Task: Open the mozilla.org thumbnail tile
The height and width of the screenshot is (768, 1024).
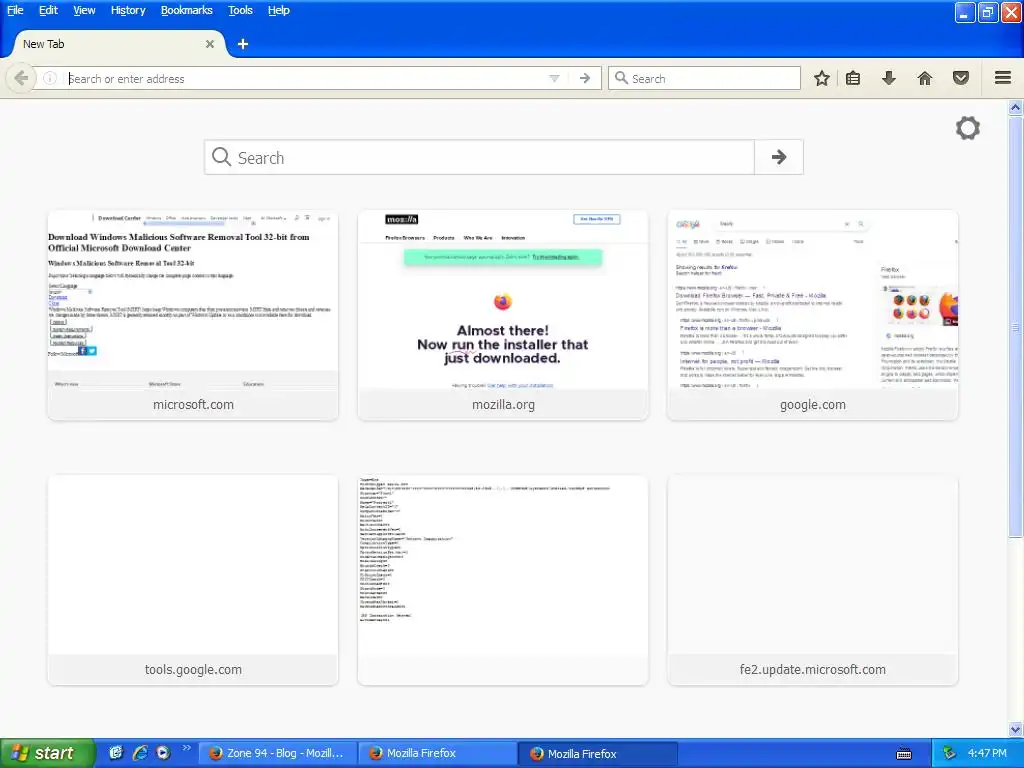Action: pos(503,315)
